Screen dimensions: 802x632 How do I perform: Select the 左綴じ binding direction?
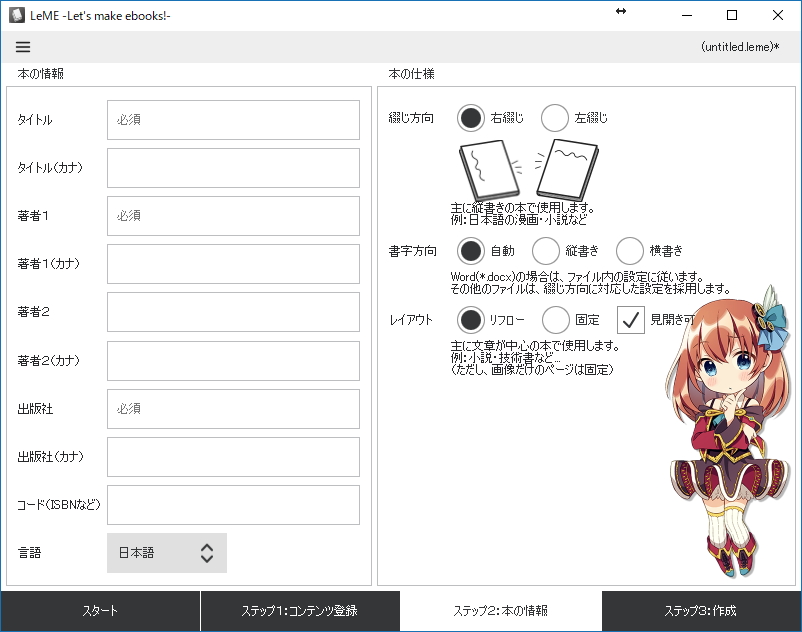(555, 117)
